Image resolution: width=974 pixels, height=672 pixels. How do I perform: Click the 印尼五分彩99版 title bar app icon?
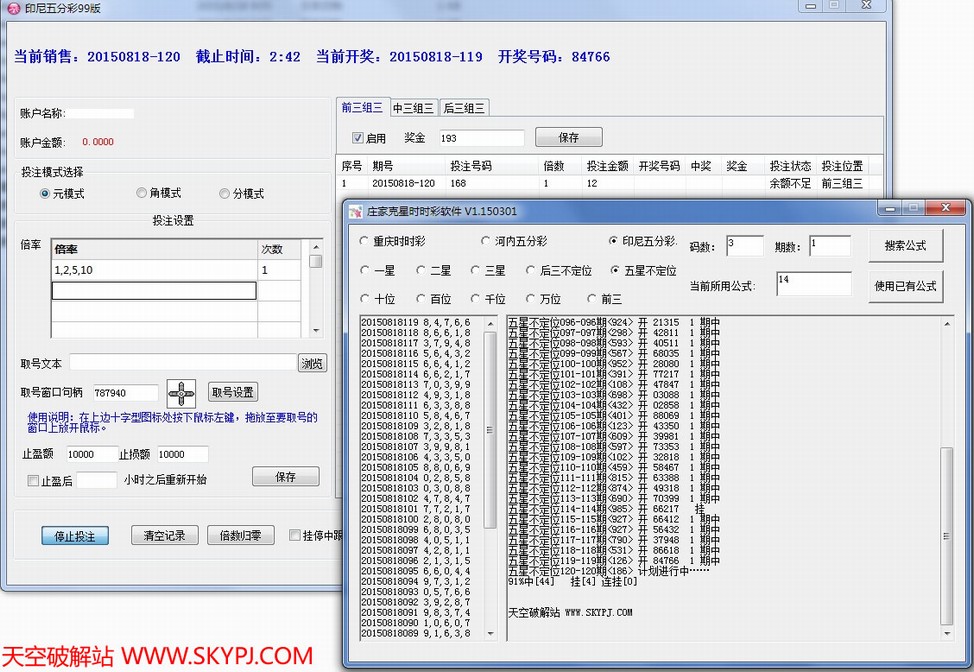click(13, 8)
